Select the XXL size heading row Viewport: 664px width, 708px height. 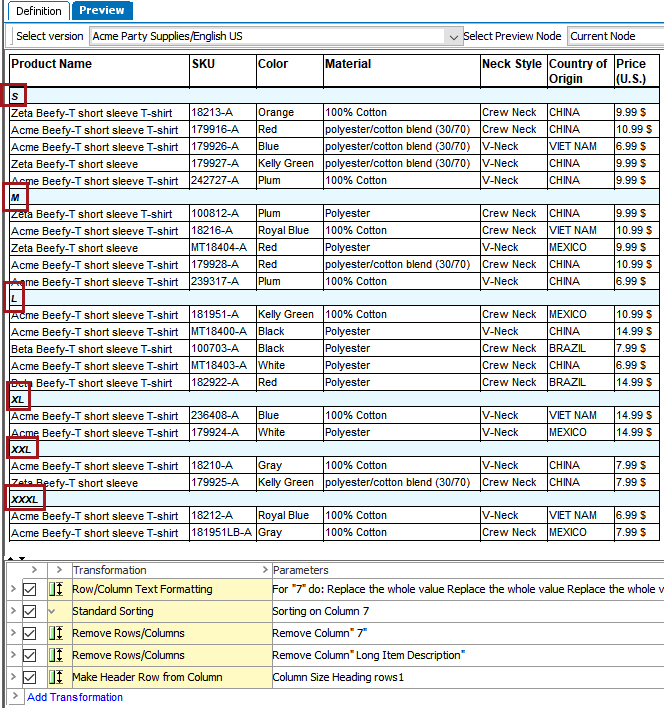[22, 449]
